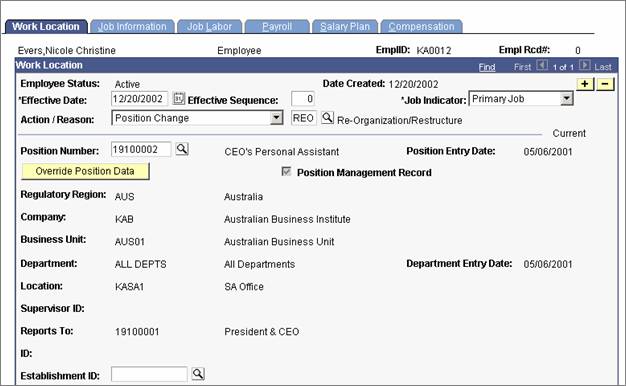Click the reason code lookup magnifier

click(x=327, y=118)
